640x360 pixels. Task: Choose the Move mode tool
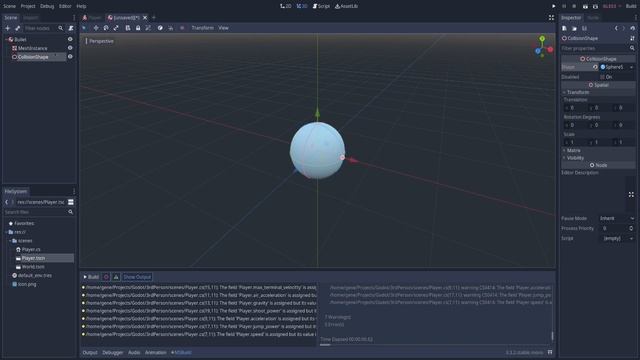click(96, 28)
